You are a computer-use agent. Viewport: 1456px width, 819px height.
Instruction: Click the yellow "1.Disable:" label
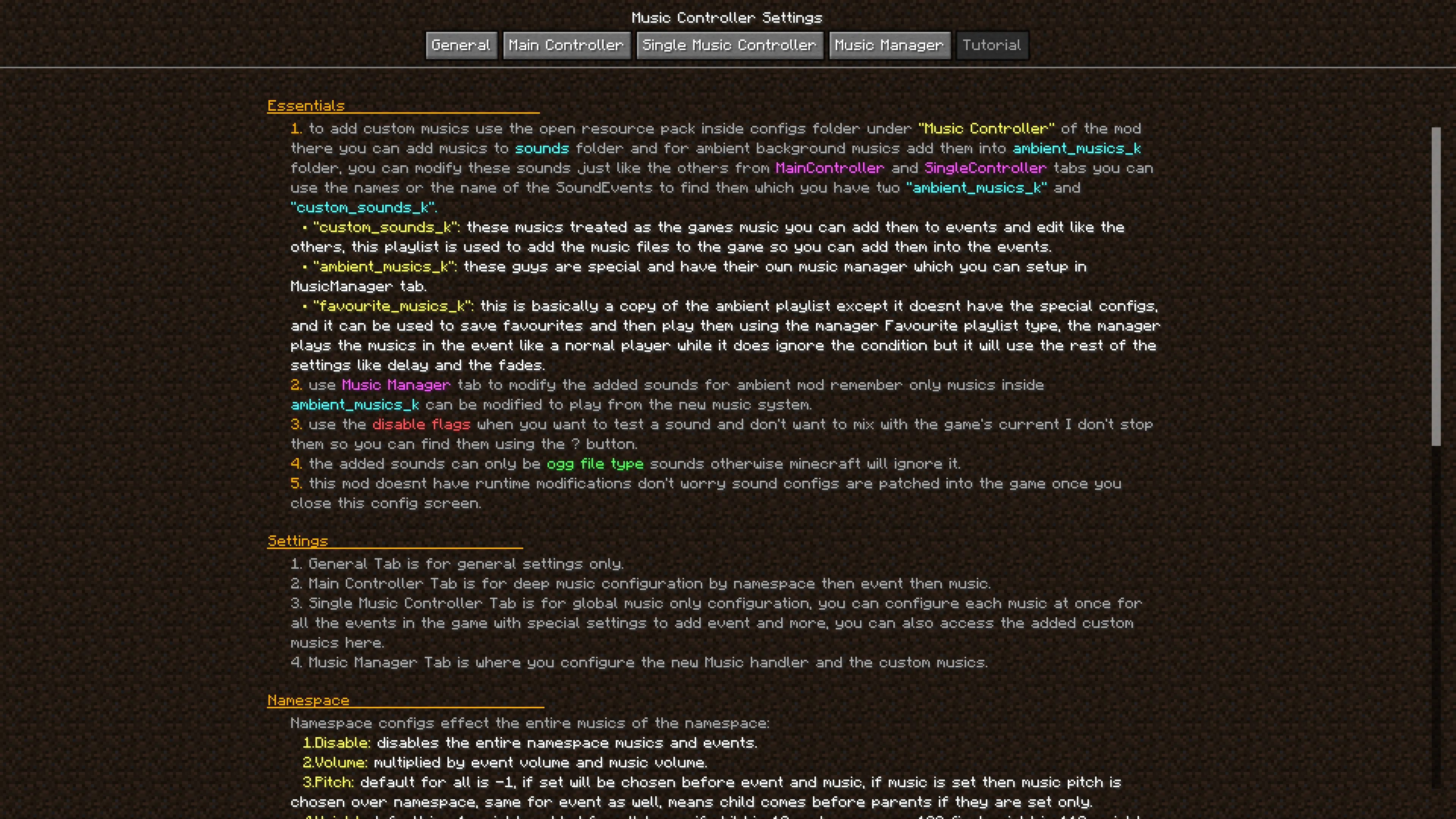(337, 743)
